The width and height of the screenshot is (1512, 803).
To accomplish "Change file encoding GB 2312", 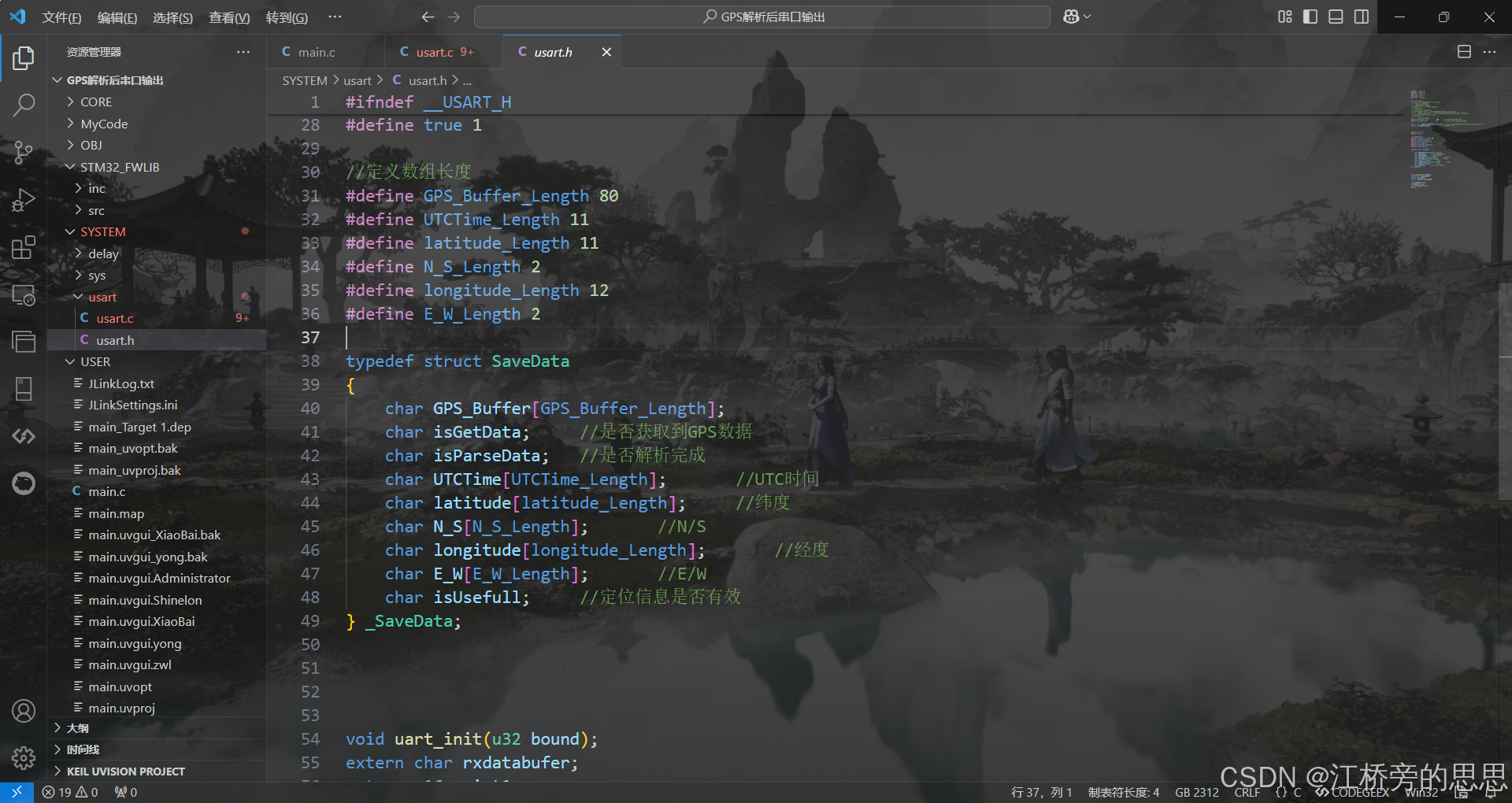I will (1197, 792).
